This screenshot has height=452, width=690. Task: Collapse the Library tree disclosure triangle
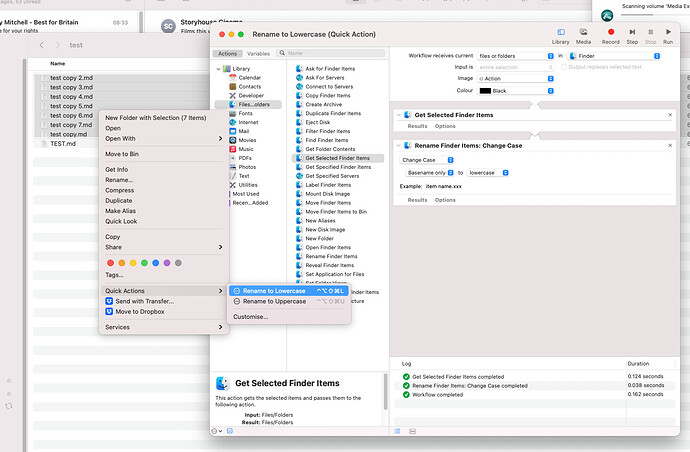219,69
